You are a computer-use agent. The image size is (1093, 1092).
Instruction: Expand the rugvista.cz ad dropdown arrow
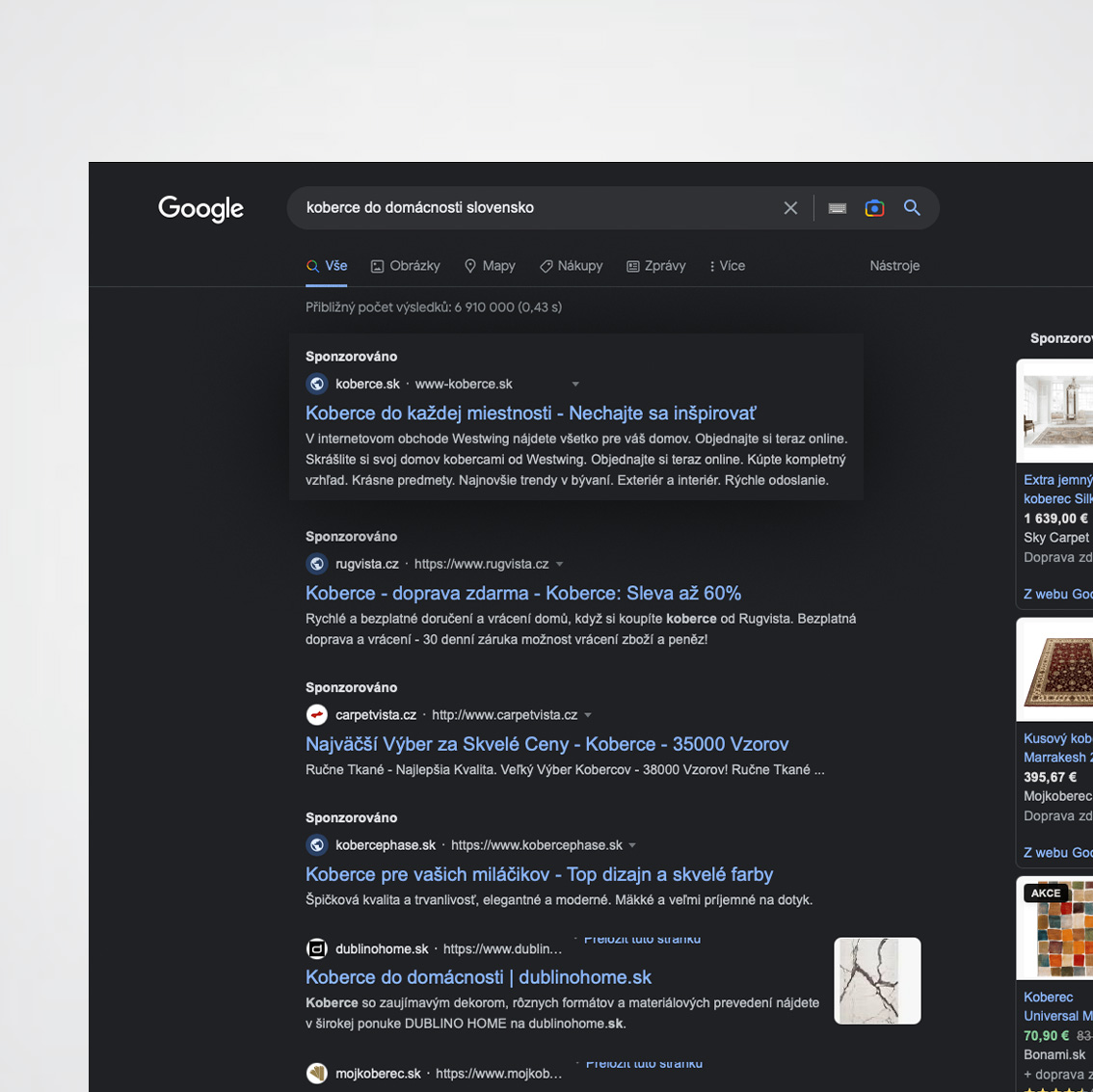(x=560, y=564)
